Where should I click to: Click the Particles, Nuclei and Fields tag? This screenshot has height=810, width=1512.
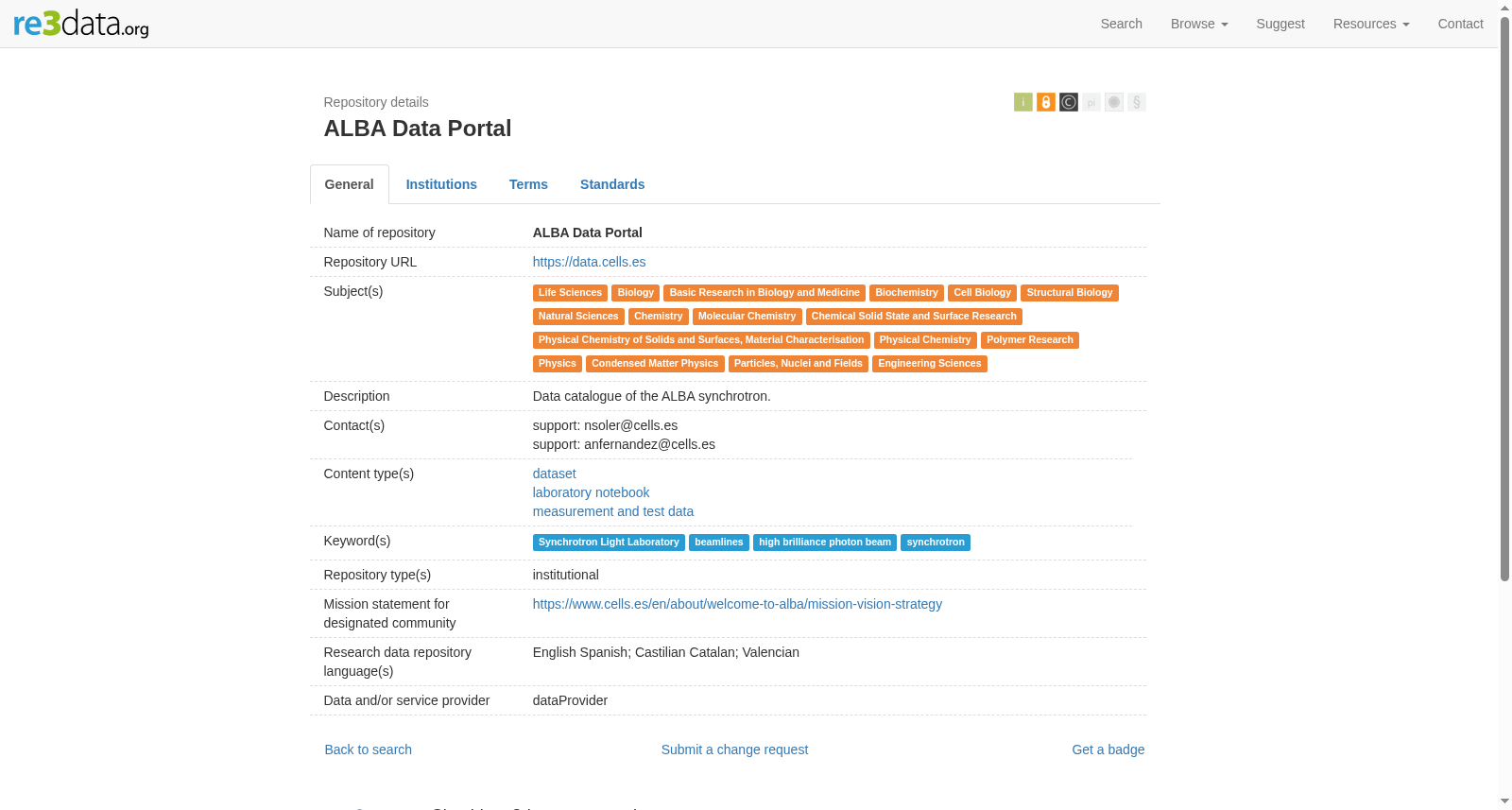pos(799,364)
